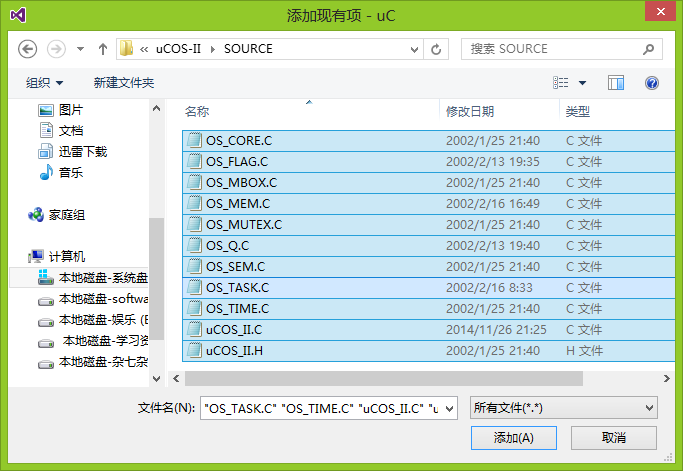Click navigation pane scroll up arrow
Viewport: 683px width, 471px height.
(x=156, y=108)
